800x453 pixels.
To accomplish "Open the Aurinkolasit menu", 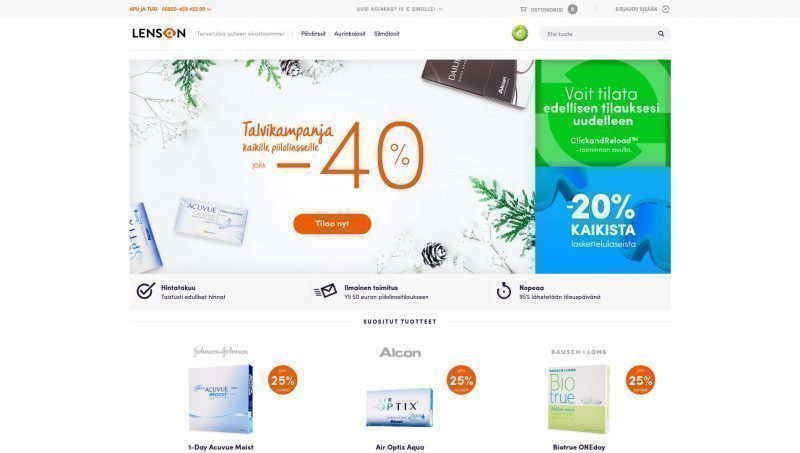I will [349, 34].
